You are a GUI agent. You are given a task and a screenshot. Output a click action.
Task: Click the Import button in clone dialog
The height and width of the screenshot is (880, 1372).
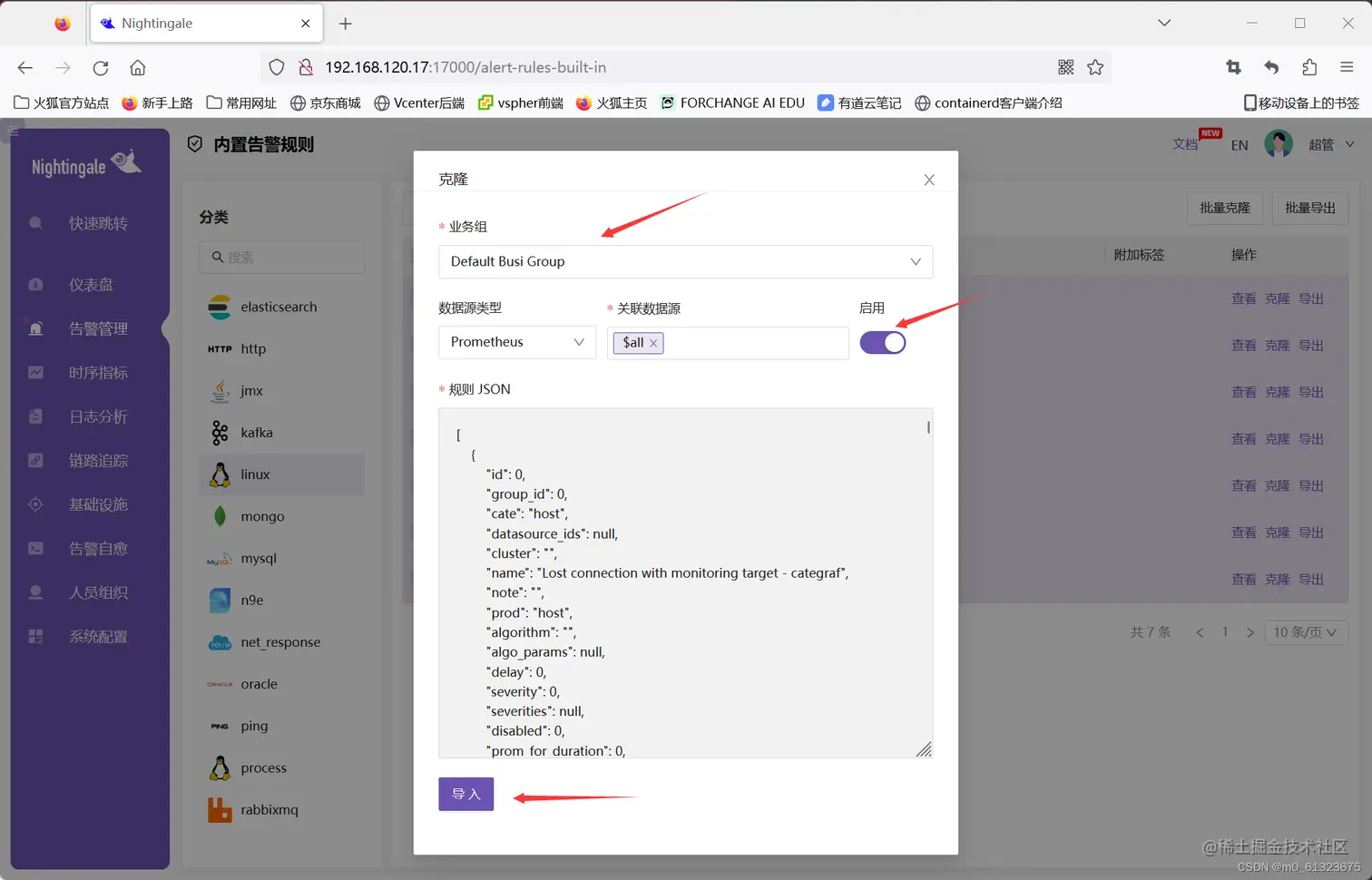pyautogui.click(x=465, y=794)
